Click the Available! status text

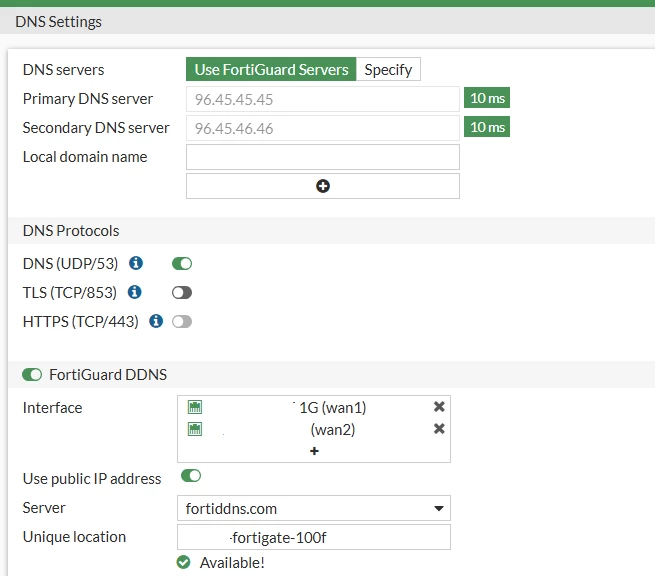pyautogui.click(x=232, y=563)
